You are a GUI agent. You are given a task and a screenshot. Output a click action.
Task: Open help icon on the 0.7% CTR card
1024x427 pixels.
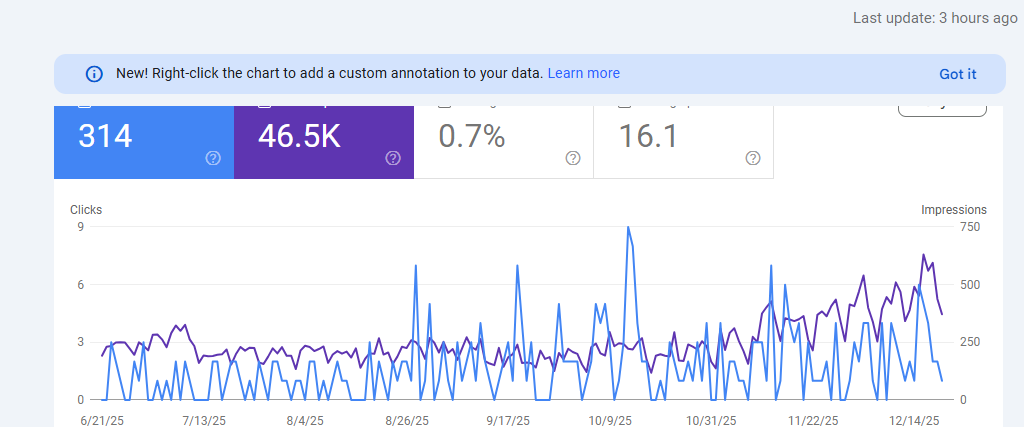click(x=573, y=158)
